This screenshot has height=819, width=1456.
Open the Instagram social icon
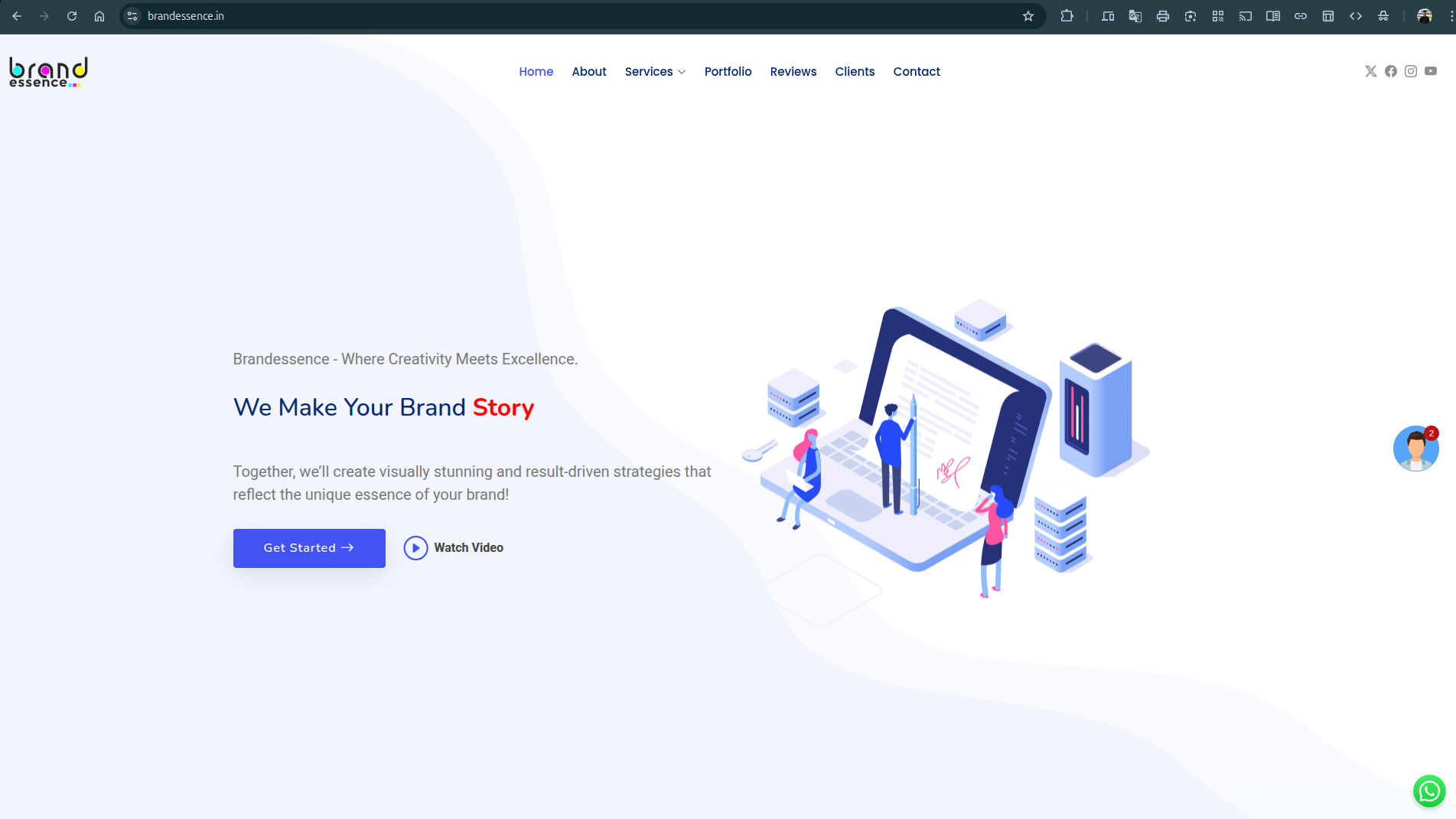(x=1410, y=71)
